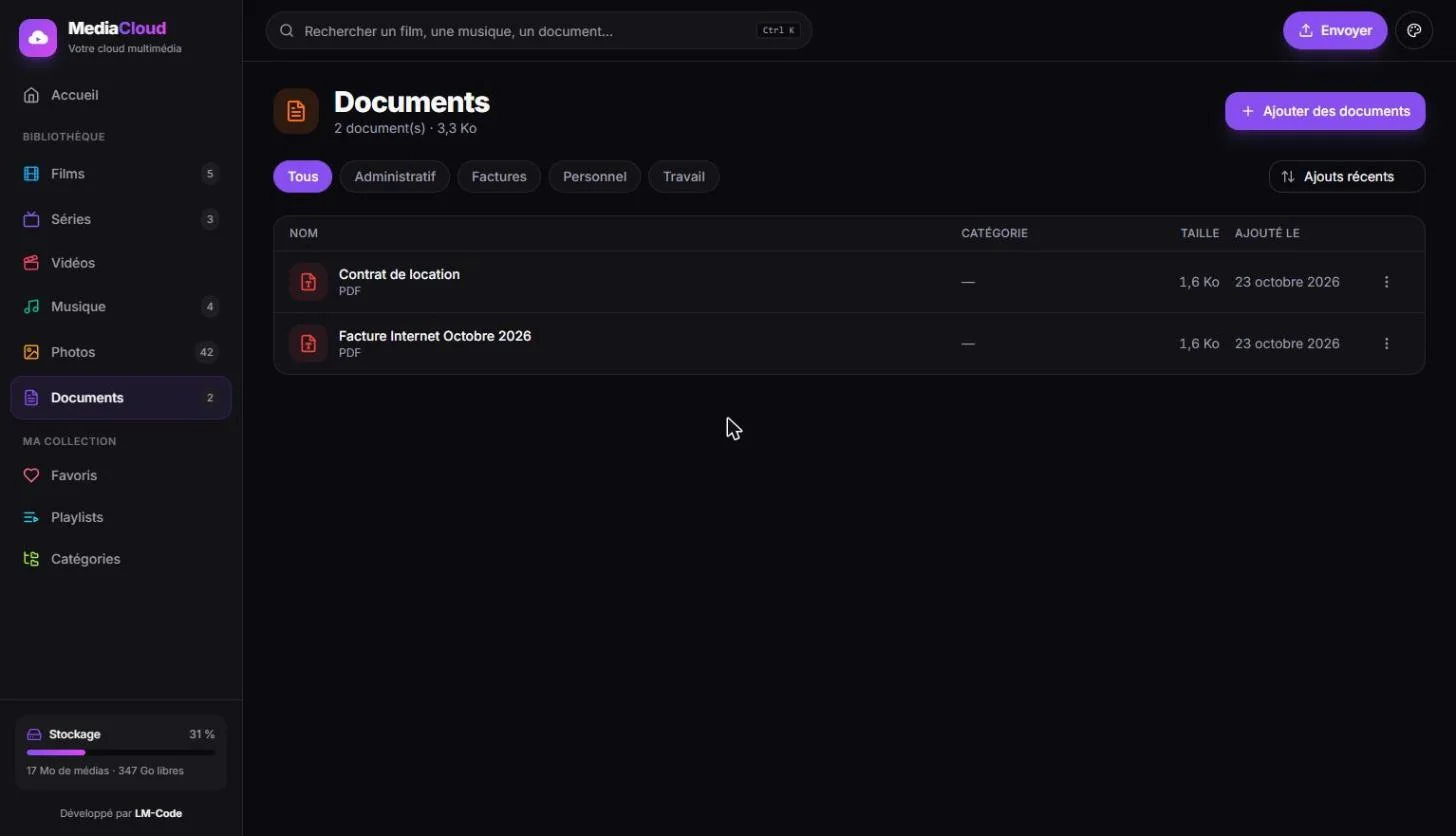The width and height of the screenshot is (1456, 836).
Task: Select the Tous filter tab
Action: click(303, 177)
